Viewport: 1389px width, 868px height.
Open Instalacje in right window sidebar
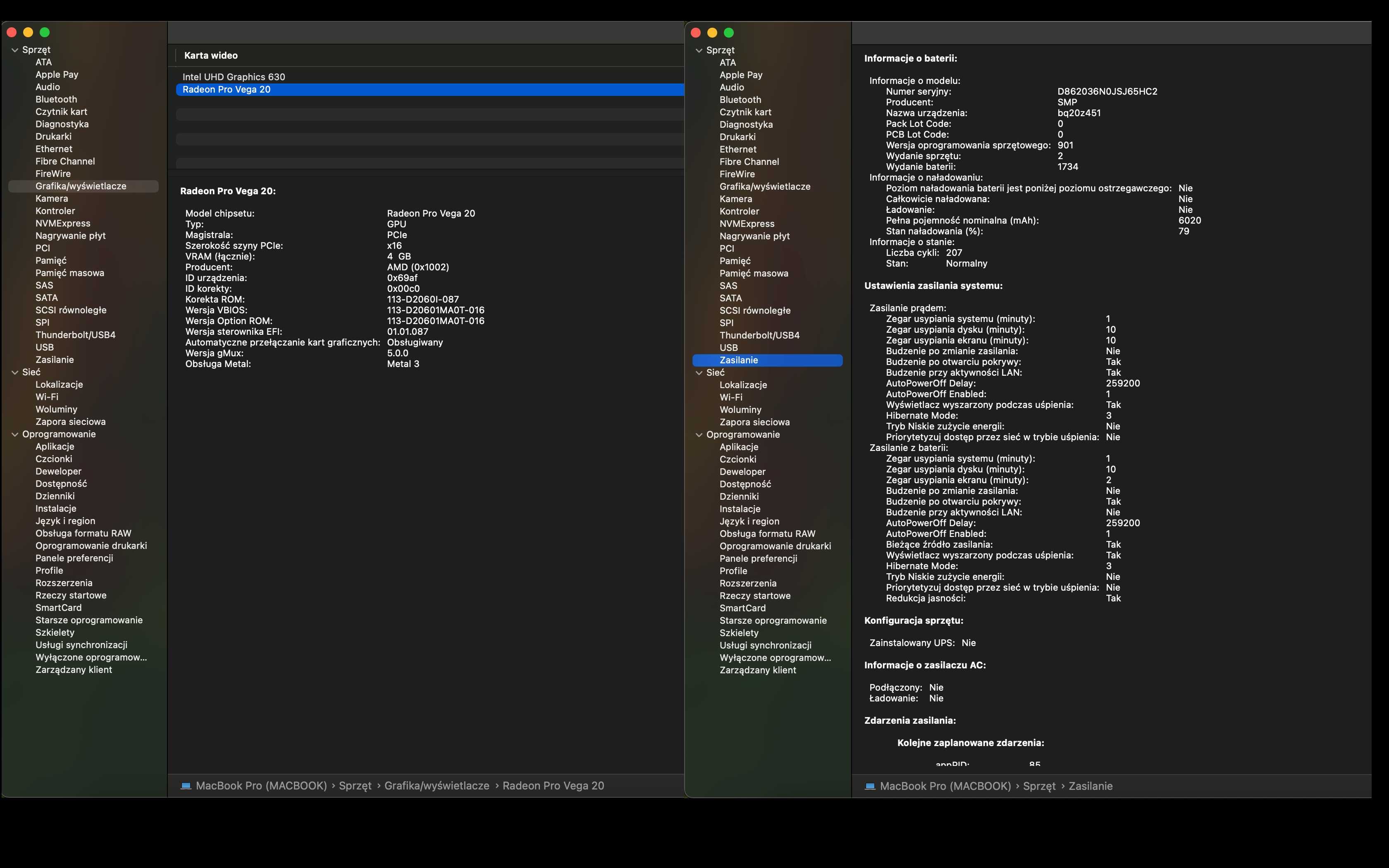click(x=740, y=509)
